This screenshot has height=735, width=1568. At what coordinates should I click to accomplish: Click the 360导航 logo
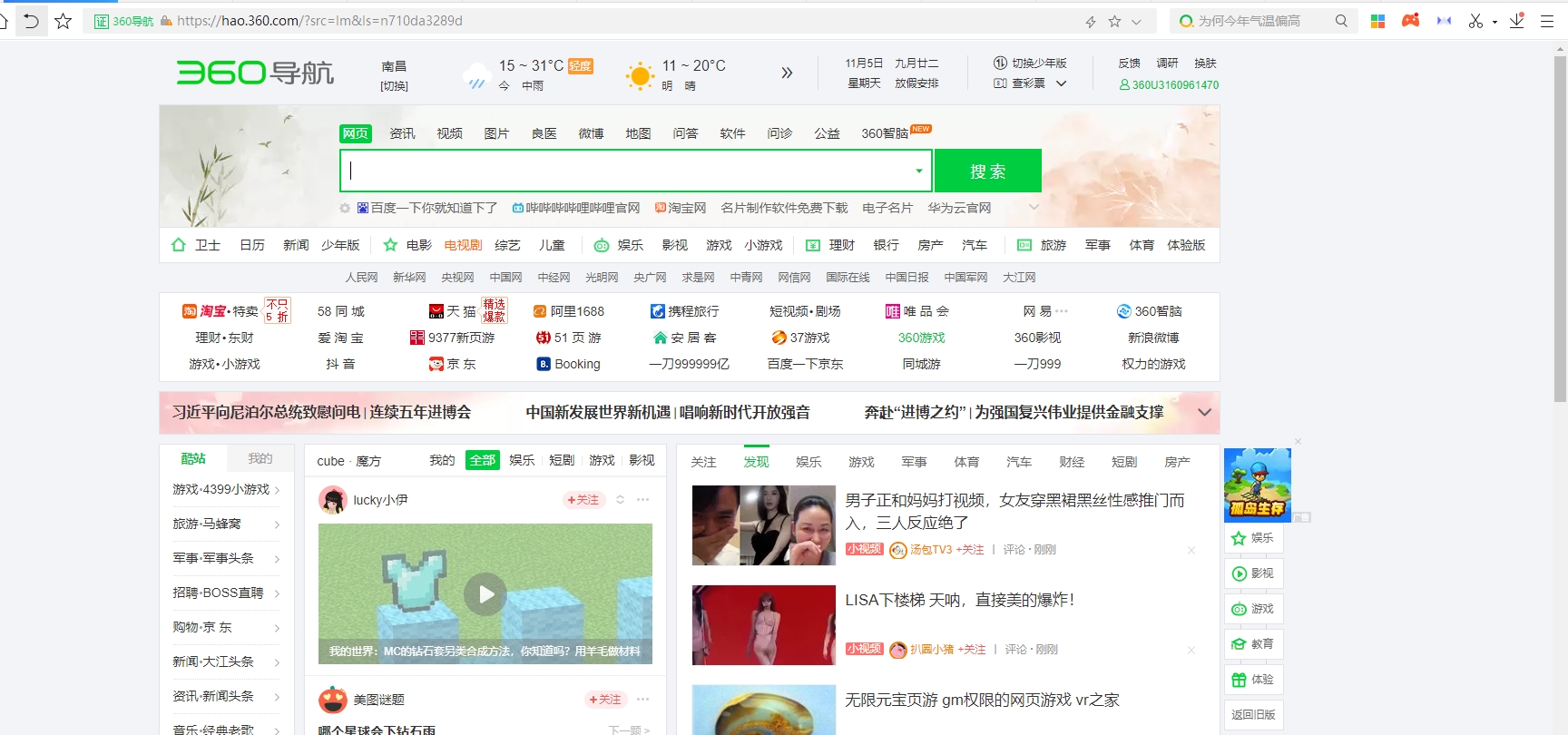[255, 73]
